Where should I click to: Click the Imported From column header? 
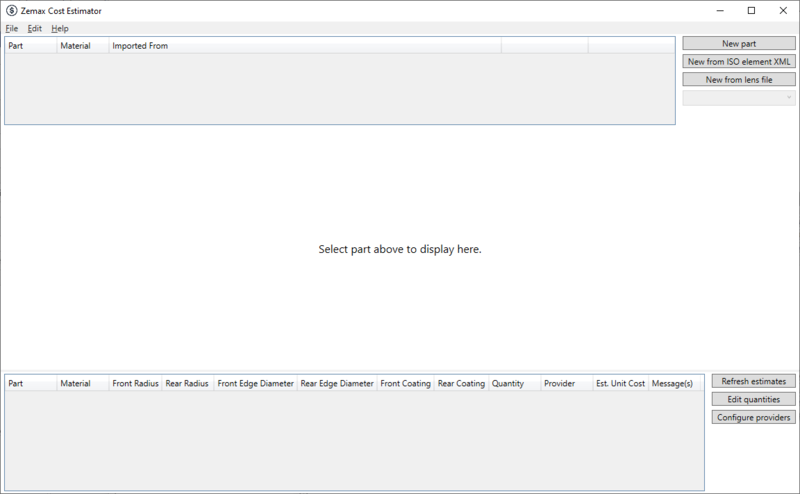pos(305,45)
